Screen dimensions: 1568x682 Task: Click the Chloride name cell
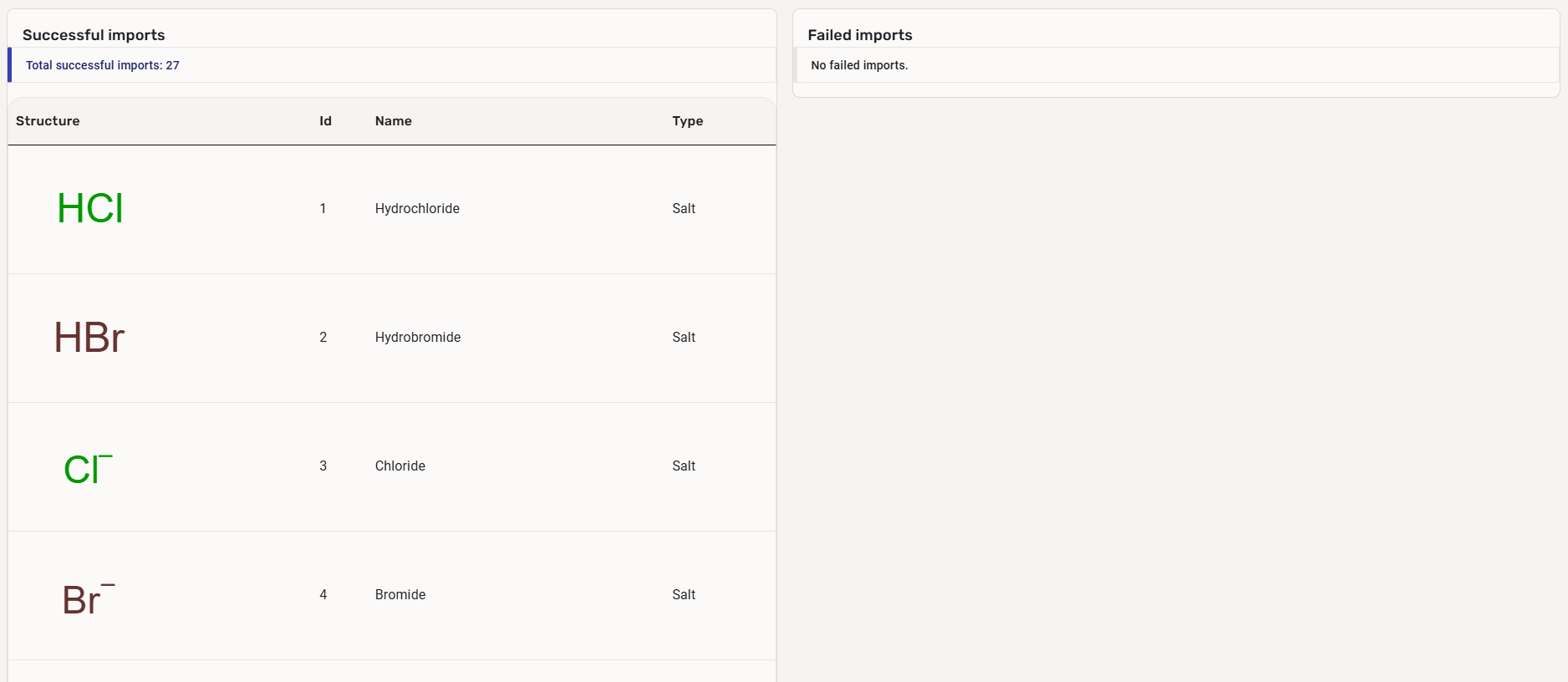(400, 466)
